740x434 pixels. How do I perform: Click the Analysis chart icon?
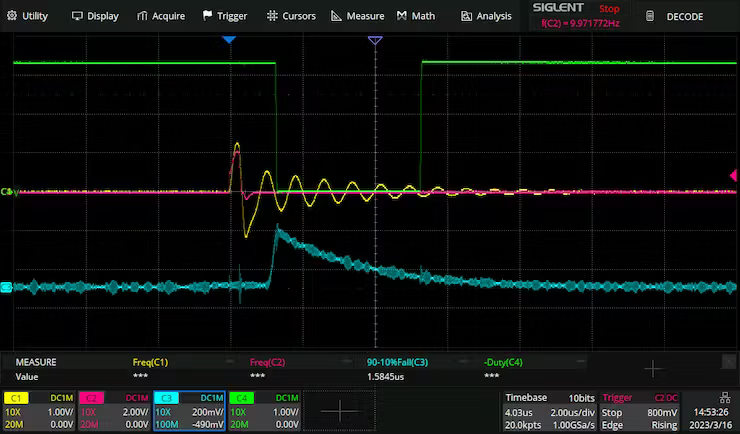point(466,17)
